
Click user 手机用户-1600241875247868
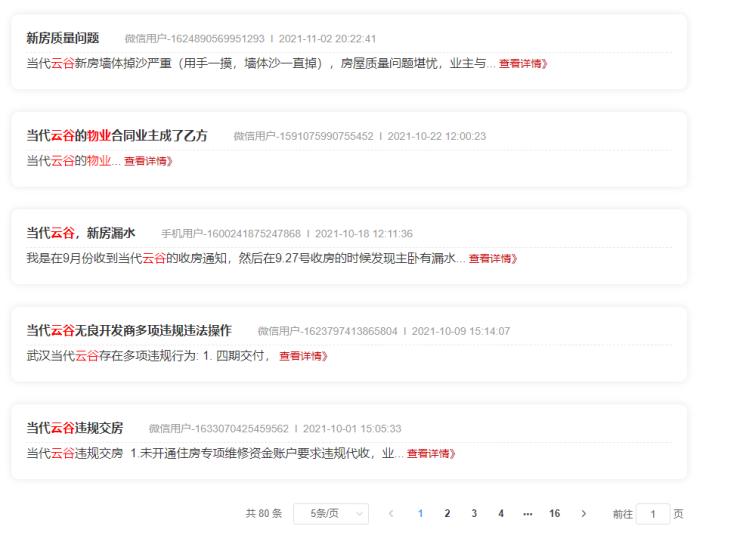231,234
